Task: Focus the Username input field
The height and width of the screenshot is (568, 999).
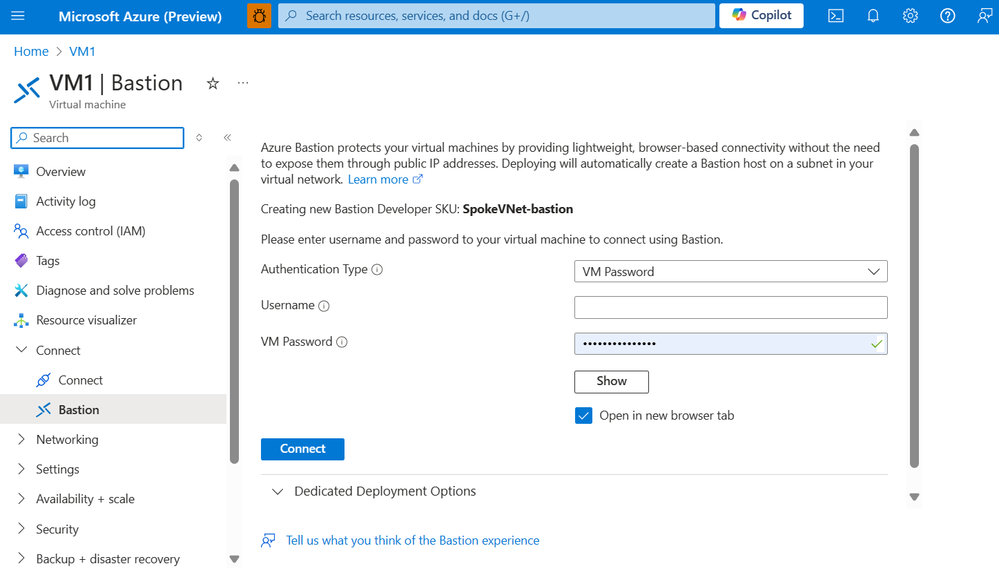Action: tap(731, 308)
